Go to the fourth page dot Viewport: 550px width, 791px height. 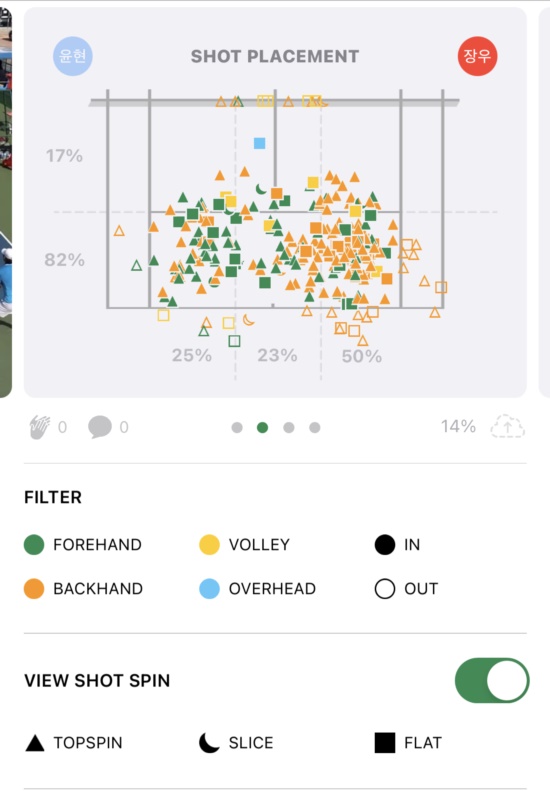[314, 428]
